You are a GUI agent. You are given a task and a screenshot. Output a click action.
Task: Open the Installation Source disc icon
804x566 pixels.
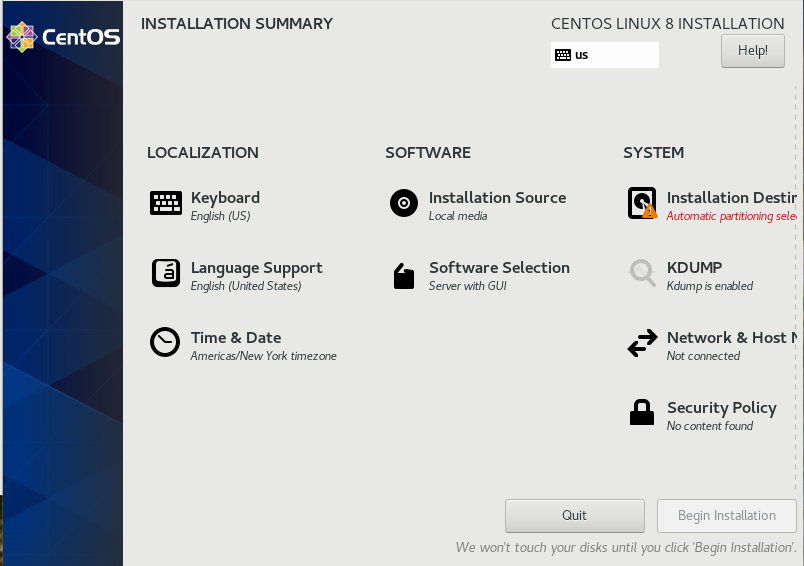[x=404, y=203]
